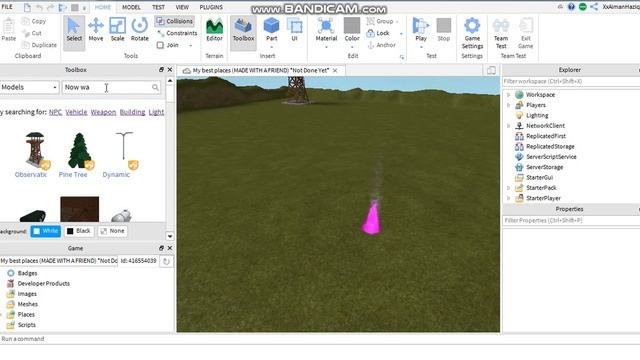Switch to the MODEL ribbon tab
The image size is (640, 360).
[x=131, y=7]
